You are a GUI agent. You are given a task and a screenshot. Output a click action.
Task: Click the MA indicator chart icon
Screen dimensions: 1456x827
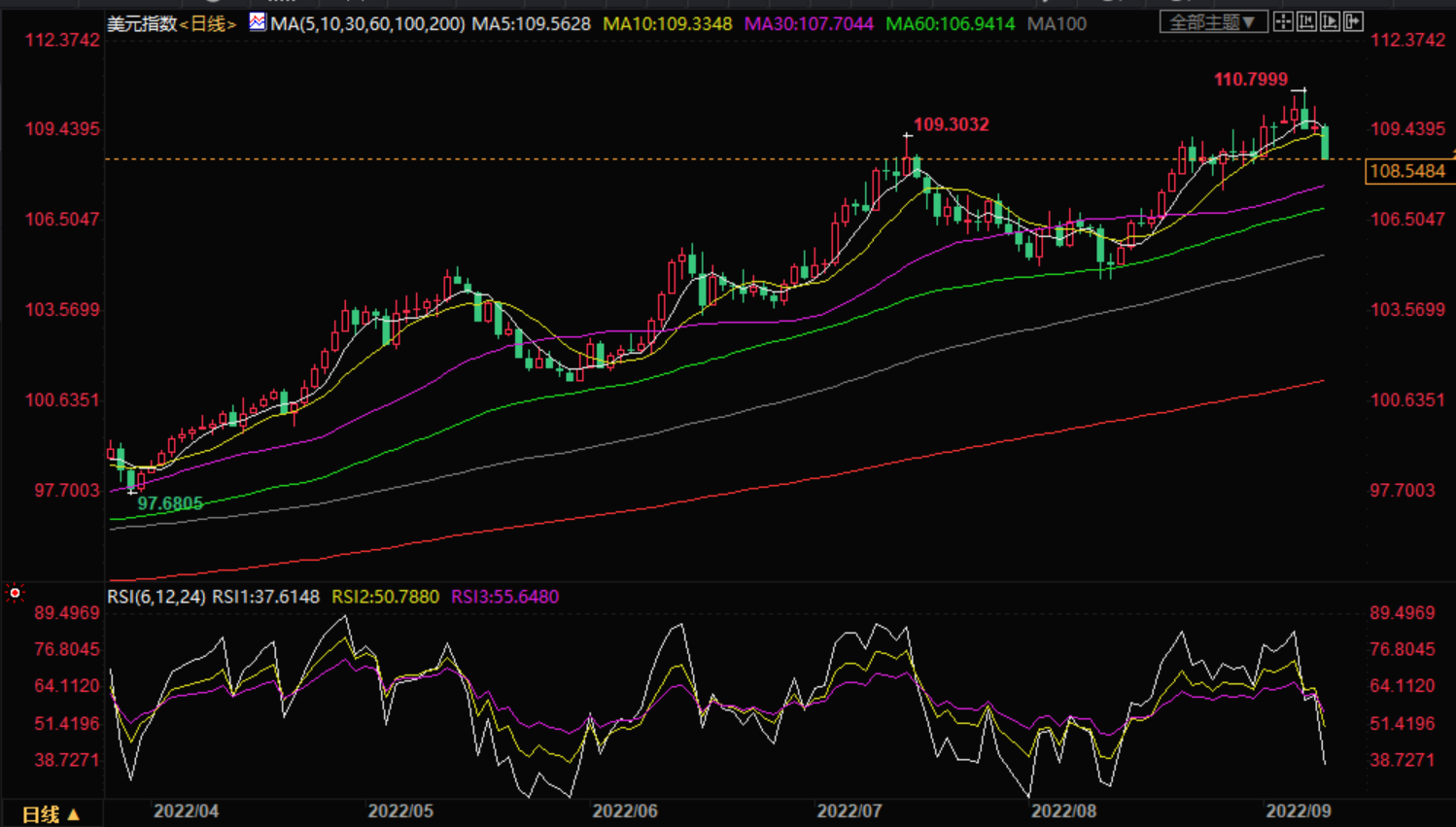[258, 21]
